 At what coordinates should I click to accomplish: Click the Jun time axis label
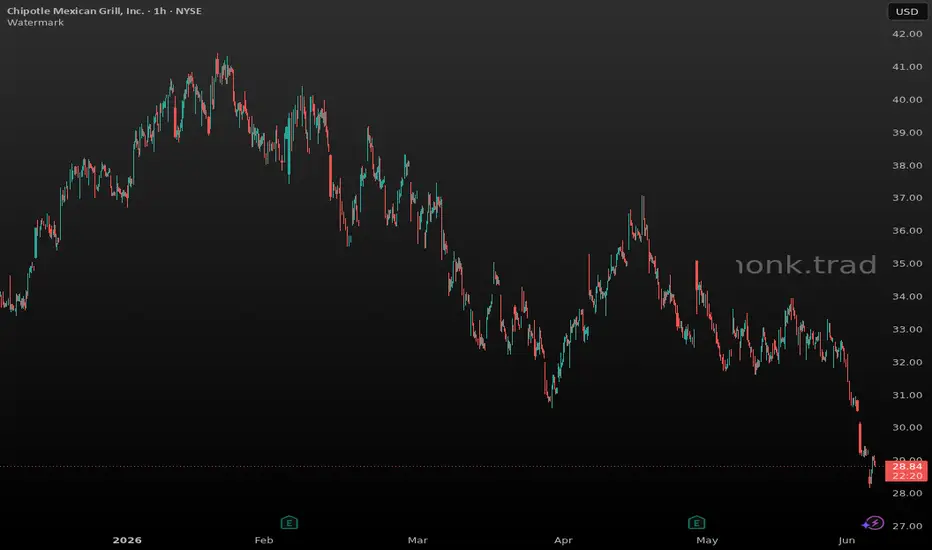click(x=846, y=540)
